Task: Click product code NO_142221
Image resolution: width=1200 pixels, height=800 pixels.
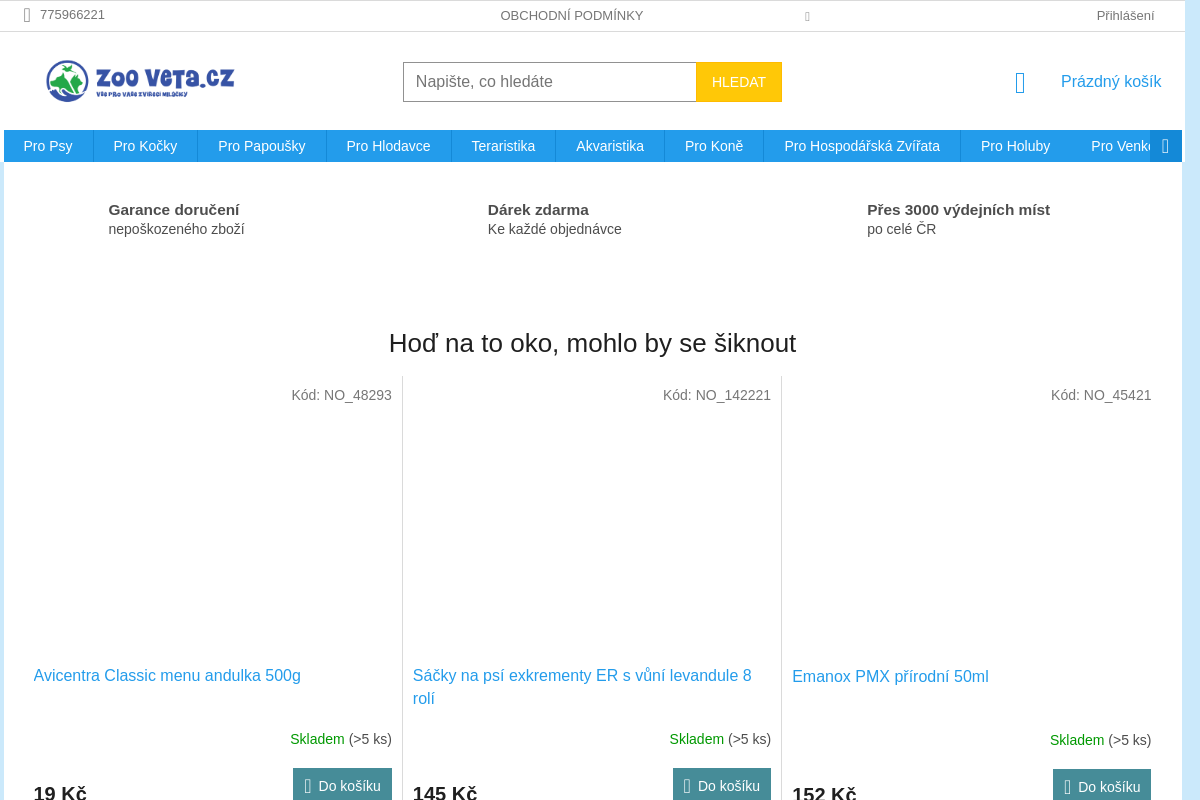Action: pos(717,395)
